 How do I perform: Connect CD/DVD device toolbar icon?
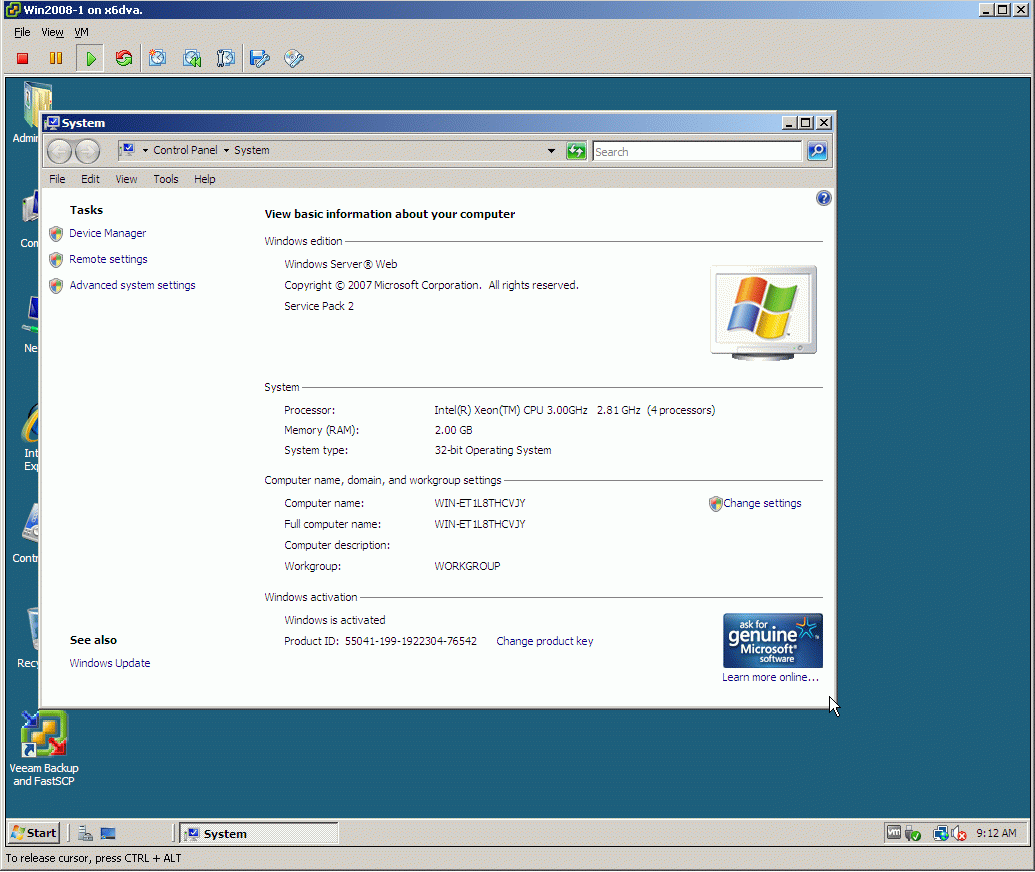pyautogui.click(x=294, y=59)
